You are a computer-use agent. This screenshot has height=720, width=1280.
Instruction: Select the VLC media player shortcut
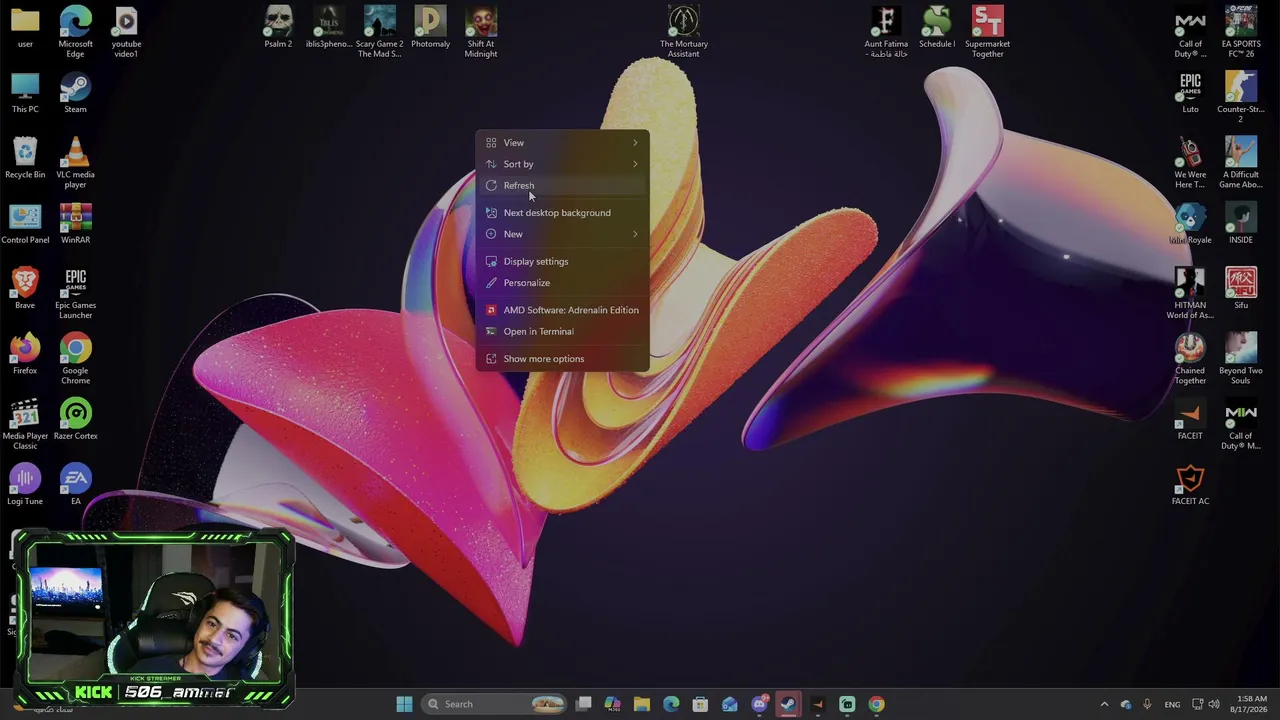[x=75, y=164]
